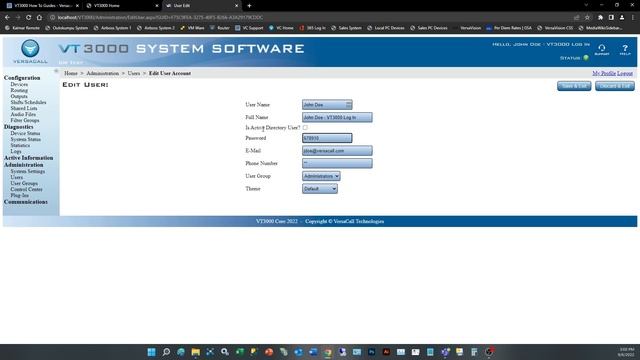
Task: Collapse the left navigation sidebar arrow
Action: pyautogui.click(x=56, y=71)
